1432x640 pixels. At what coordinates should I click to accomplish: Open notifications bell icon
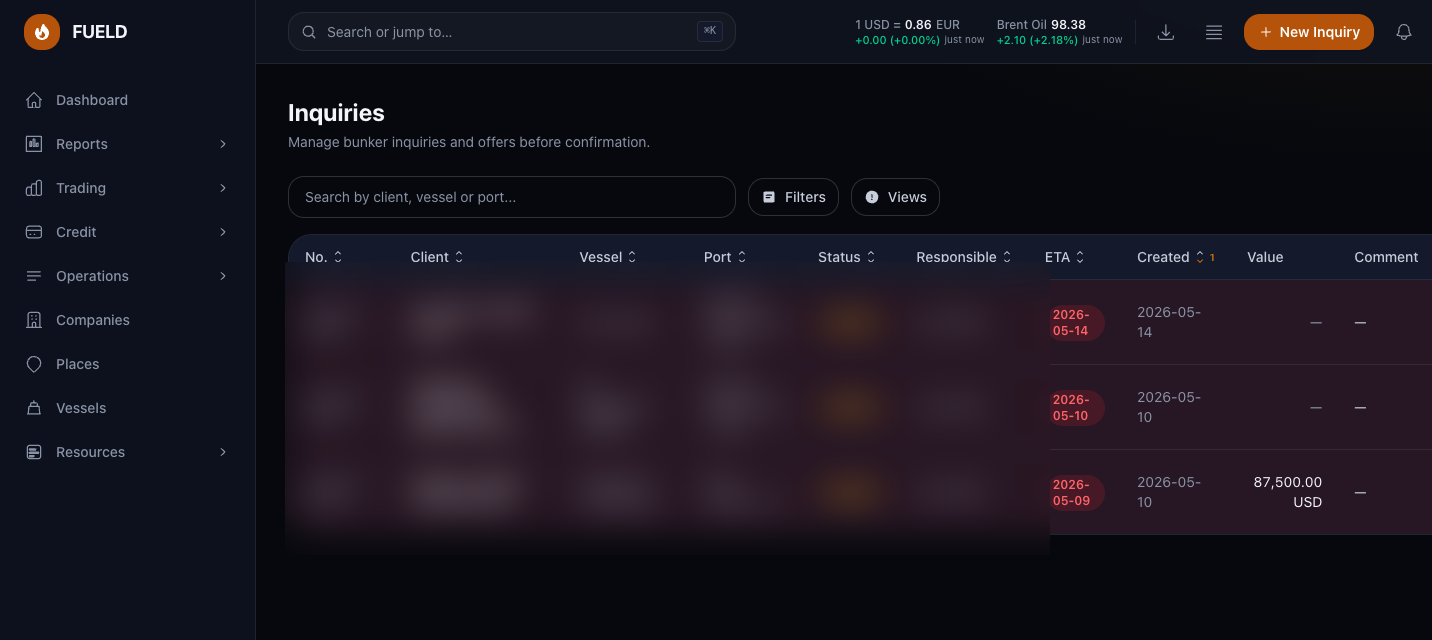(1404, 32)
